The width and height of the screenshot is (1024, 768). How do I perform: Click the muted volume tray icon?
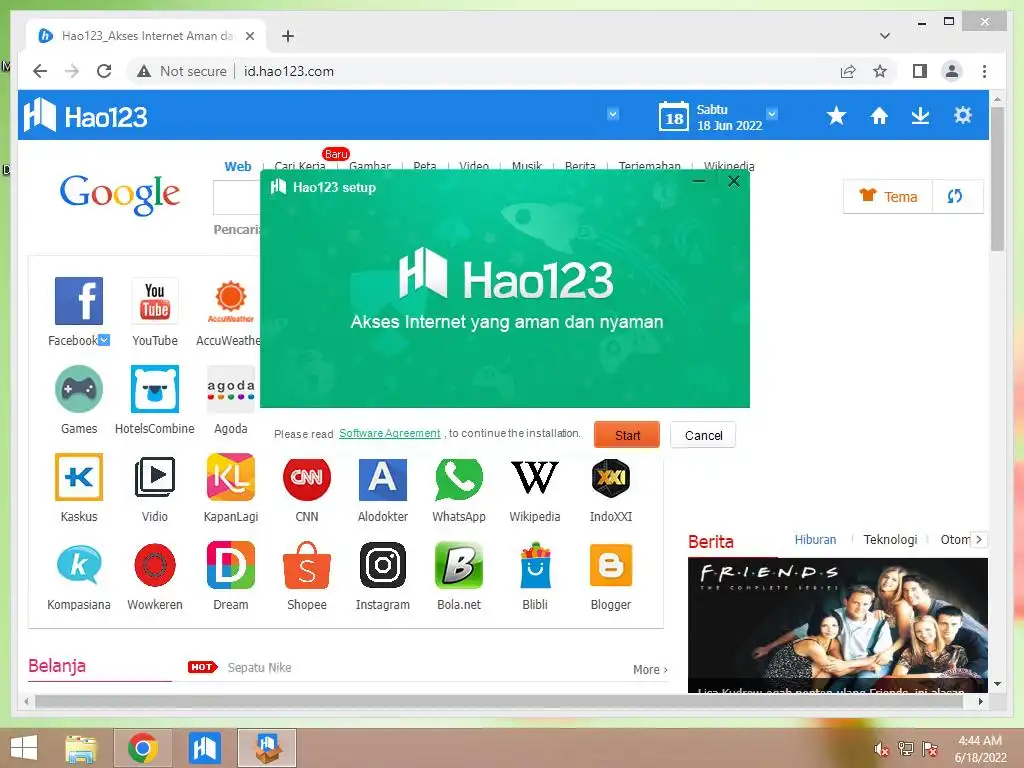pyautogui.click(x=882, y=749)
